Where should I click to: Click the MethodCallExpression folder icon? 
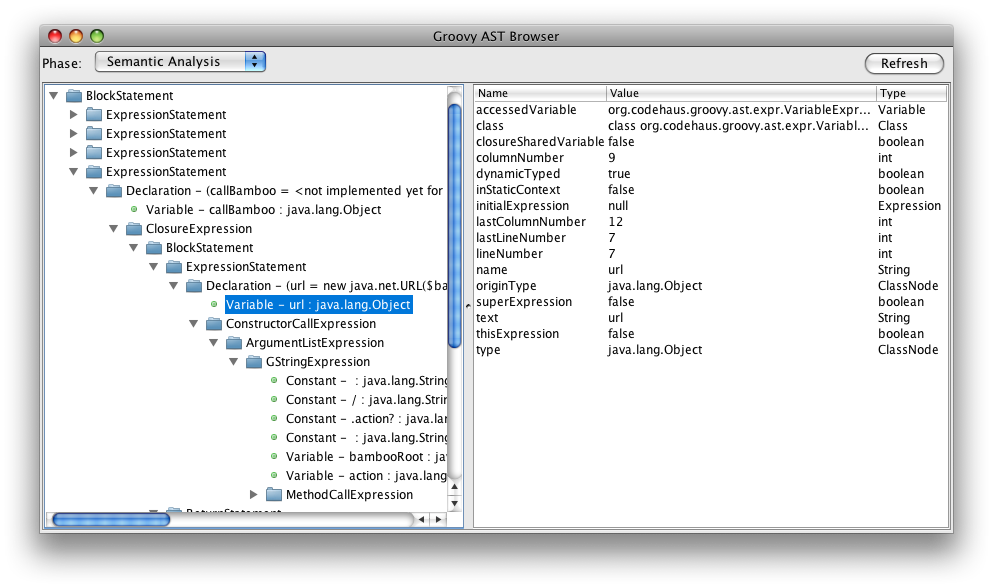(271, 494)
